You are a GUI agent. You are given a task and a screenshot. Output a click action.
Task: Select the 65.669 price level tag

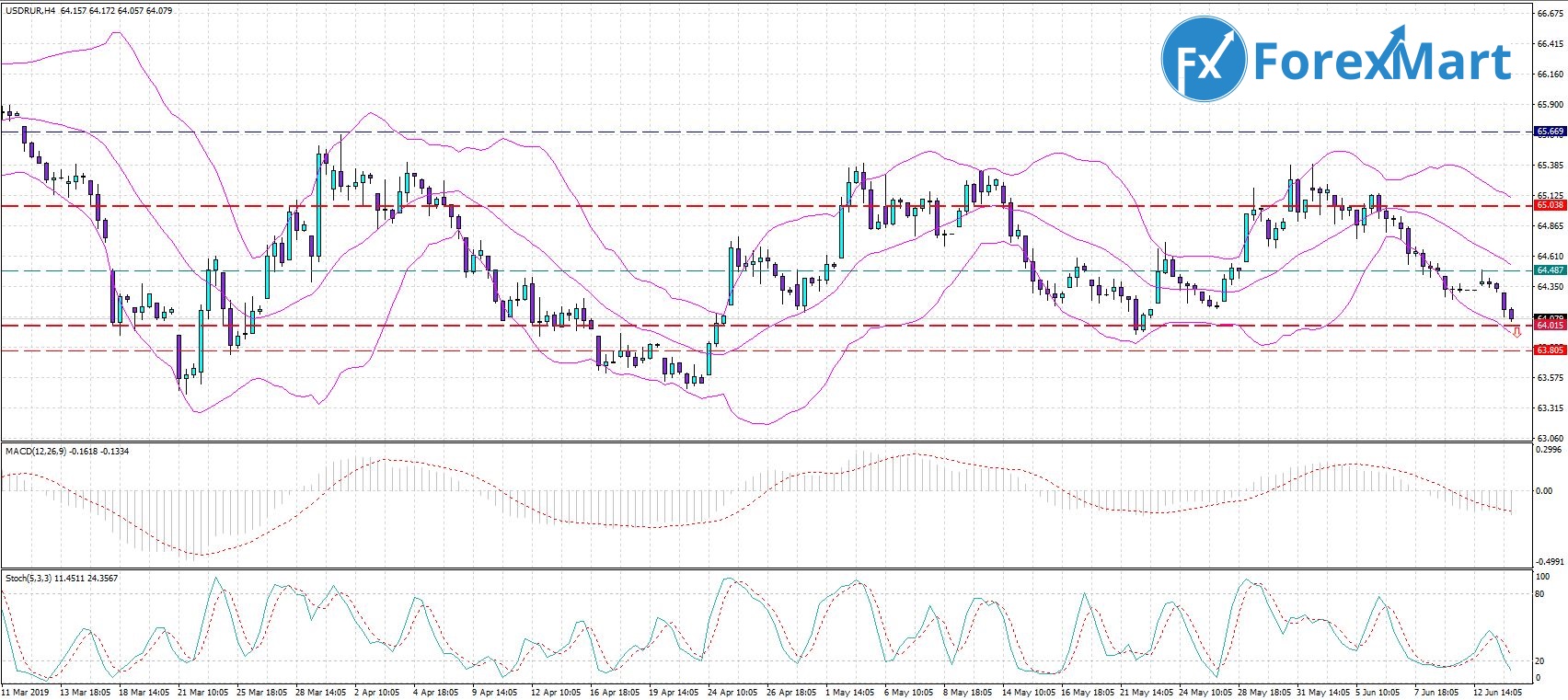pos(1550,132)
